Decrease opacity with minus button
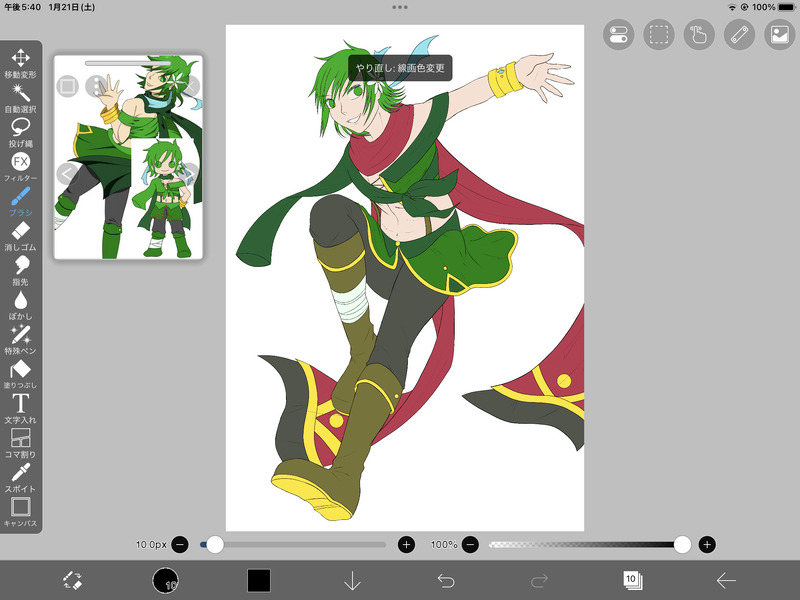The height and width of the screenshot is (600, 800). pyautogui.click(x=470, y=544)
